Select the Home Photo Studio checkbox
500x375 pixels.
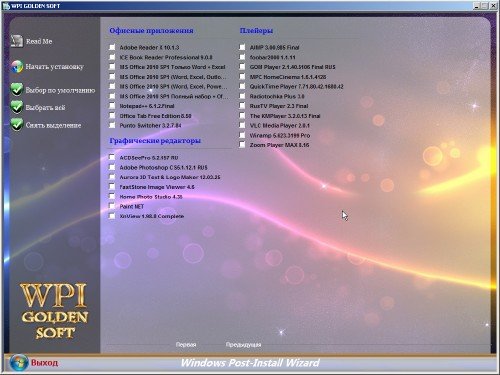point(112,196)
